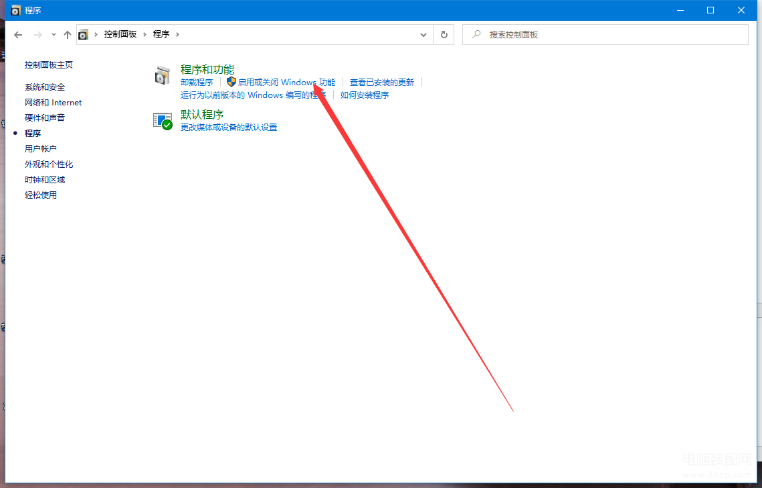Open the recent locations dropdown arrow

pyautogui.click(x=53, y=35)
